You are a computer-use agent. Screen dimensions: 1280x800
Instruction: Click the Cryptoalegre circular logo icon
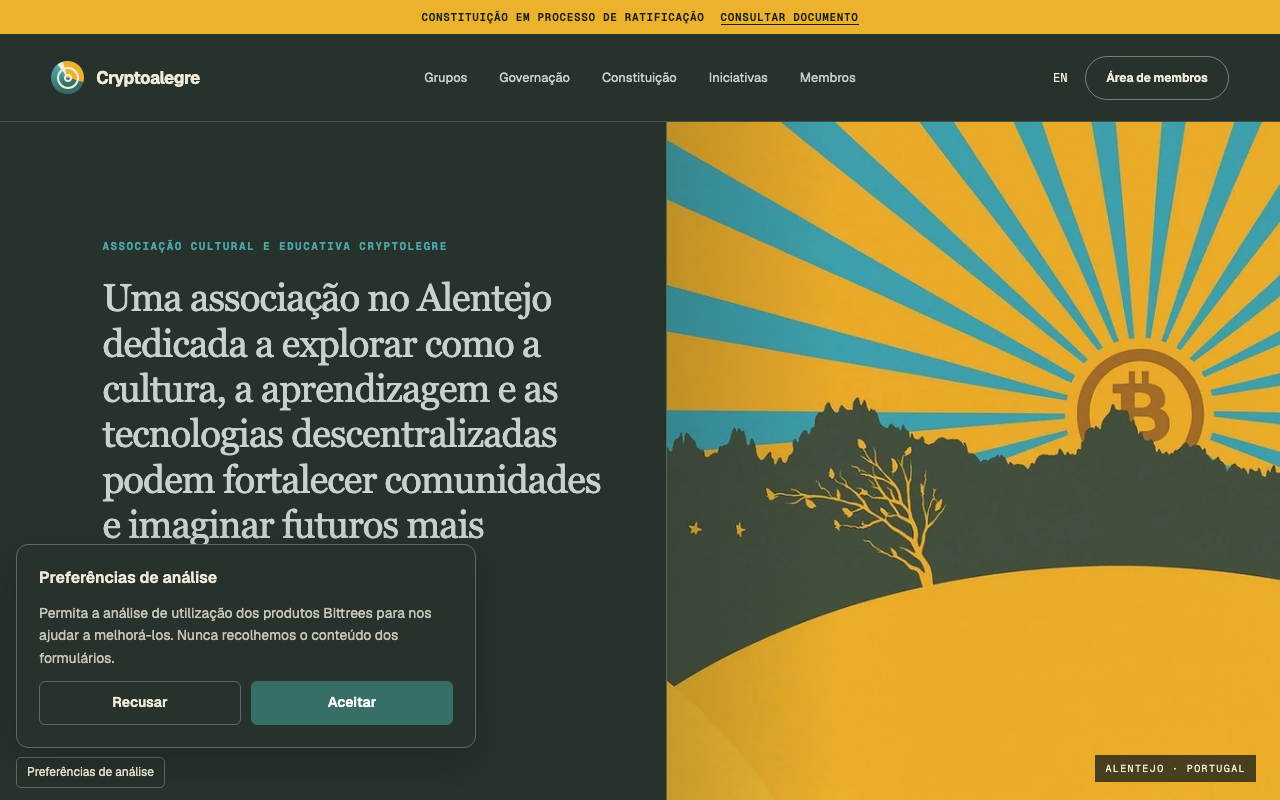[67, 77]
